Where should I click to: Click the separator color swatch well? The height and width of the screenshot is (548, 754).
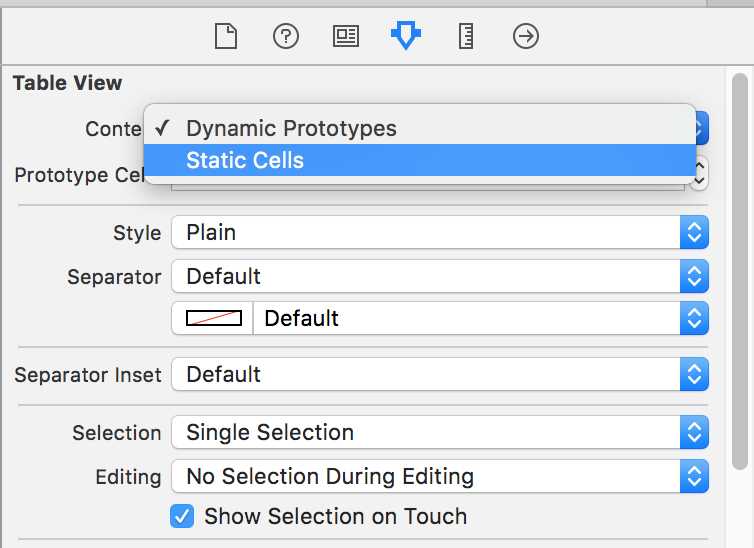[x=213, y=318]
